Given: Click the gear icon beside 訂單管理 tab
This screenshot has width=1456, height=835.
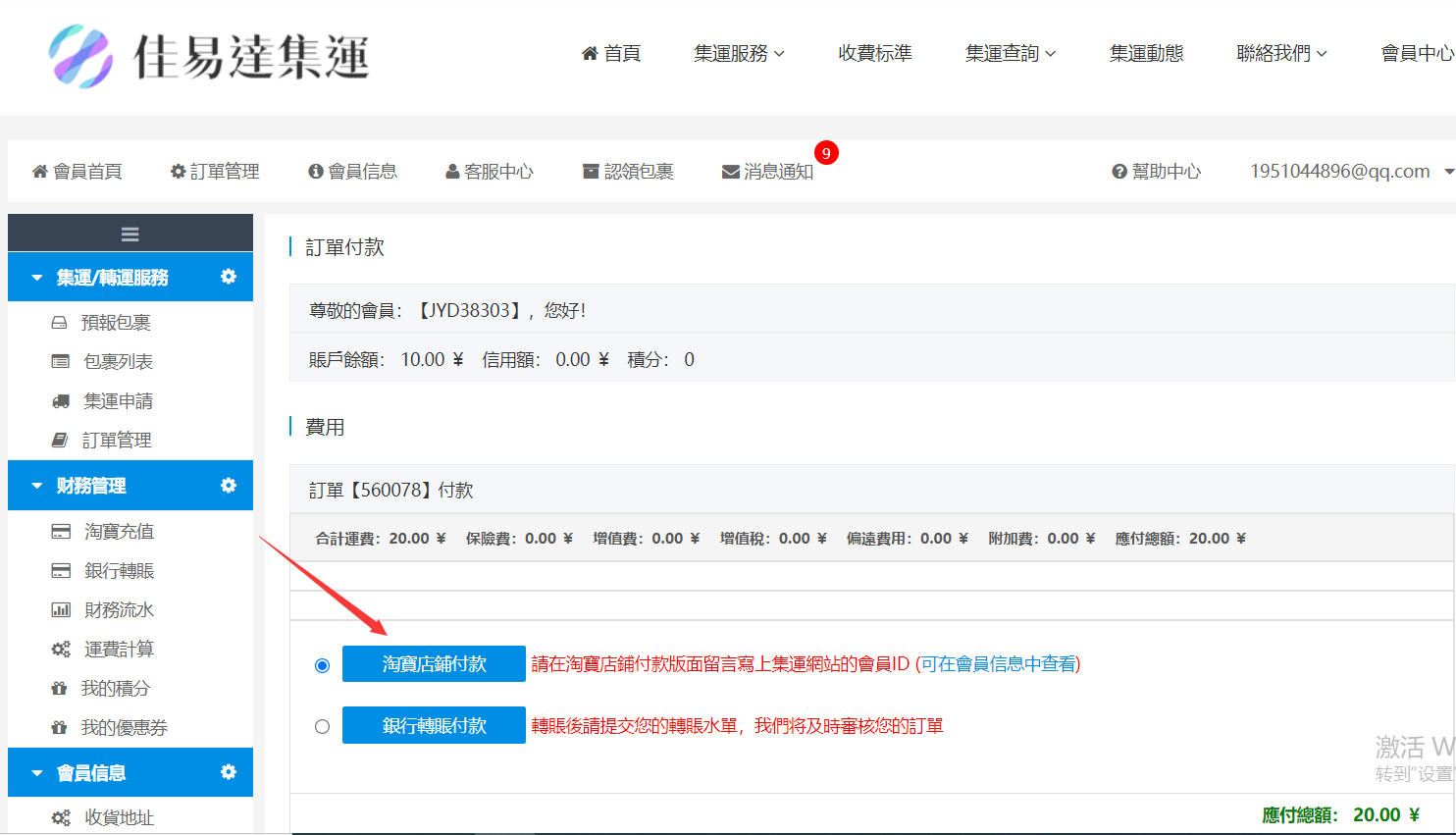Looking at the screenshot, I should click(178, 171).
